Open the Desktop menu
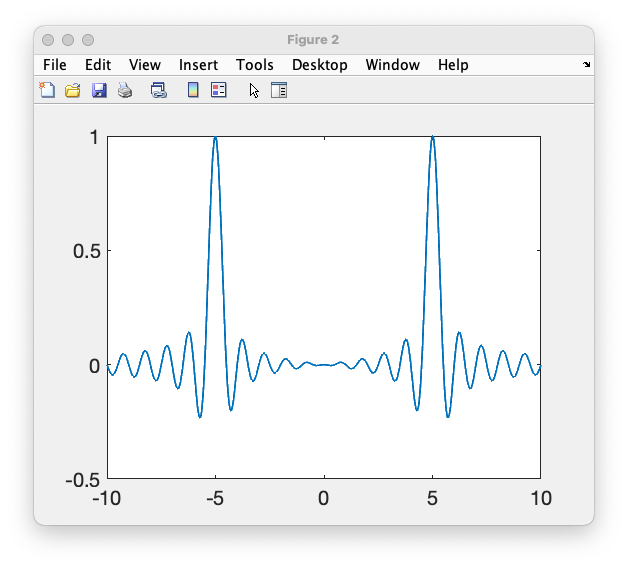 pyautogui.click(x=320, y=65)
